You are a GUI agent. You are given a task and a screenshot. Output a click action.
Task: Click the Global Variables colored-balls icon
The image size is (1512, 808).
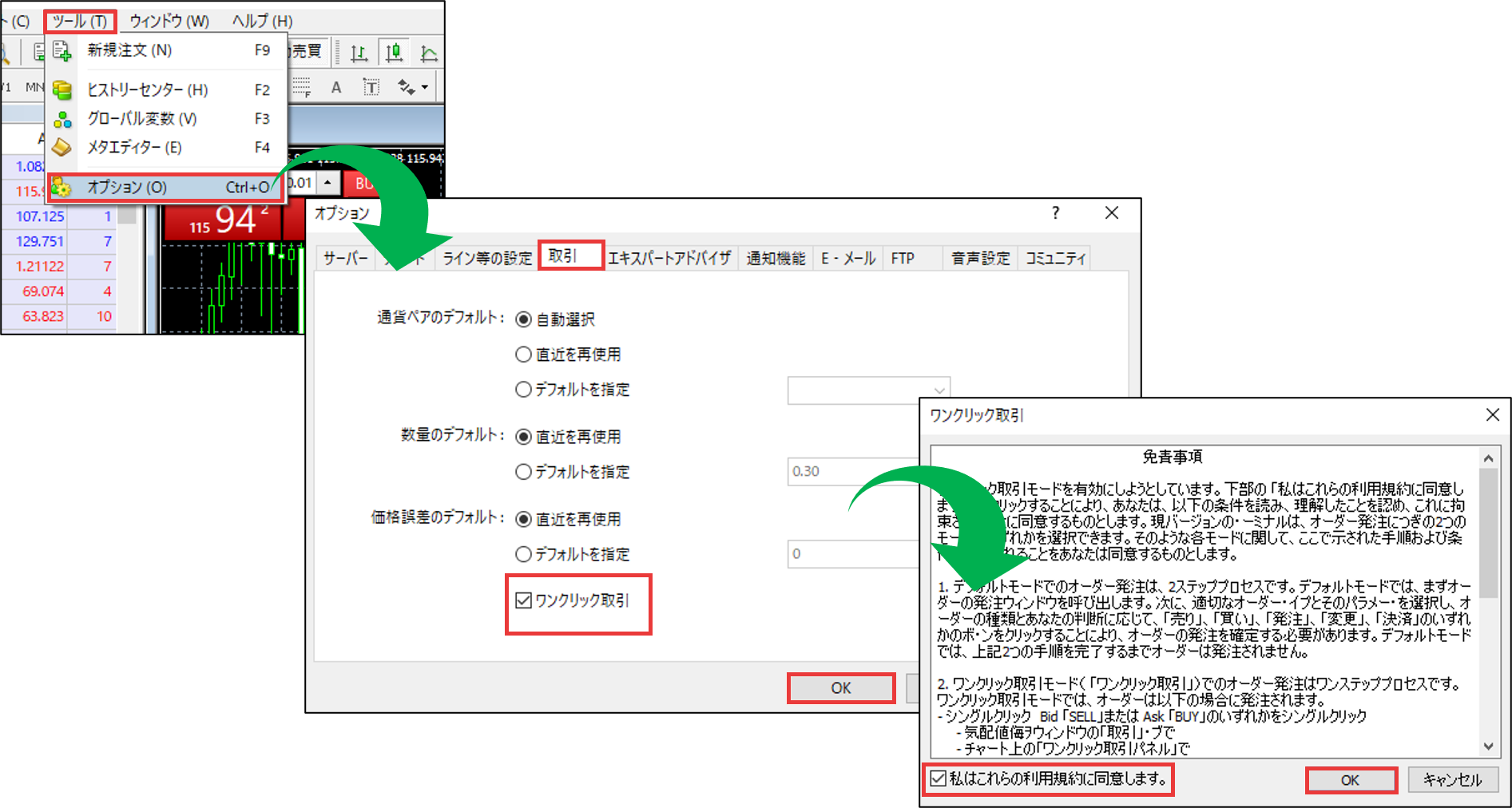[x=62, y=119]
